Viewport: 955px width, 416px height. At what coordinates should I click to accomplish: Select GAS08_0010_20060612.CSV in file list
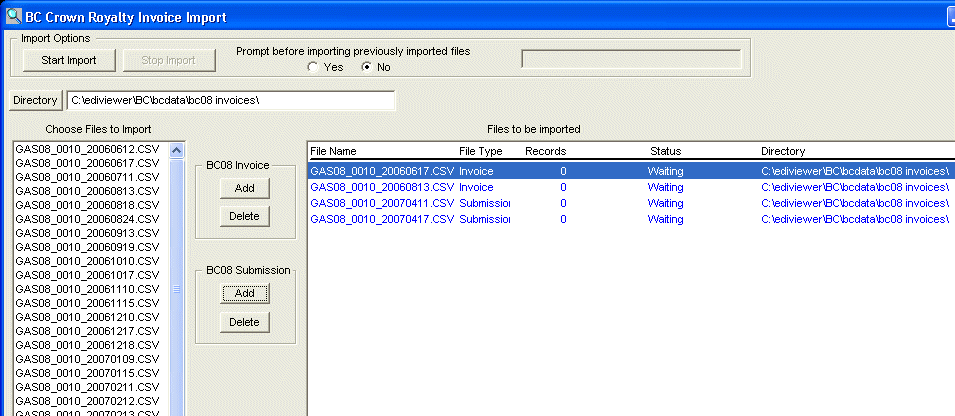click(x=87, y=149)
